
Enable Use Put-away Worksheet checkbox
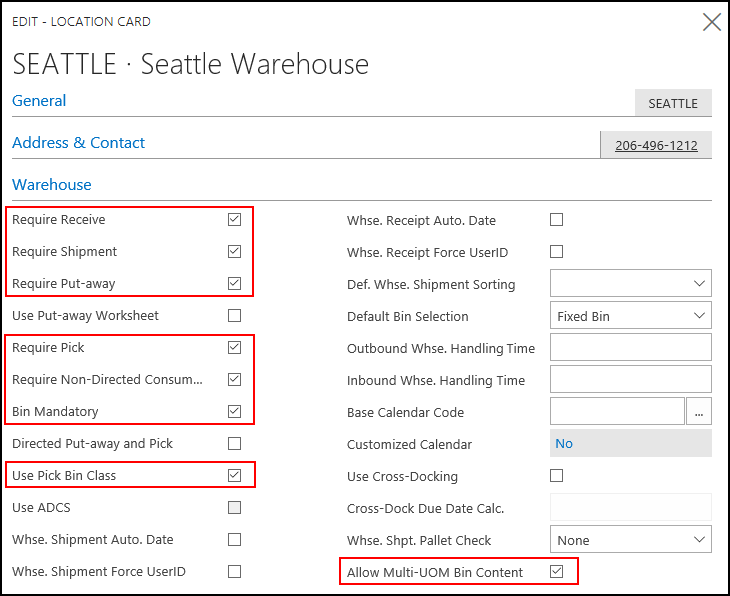point(234,315)
